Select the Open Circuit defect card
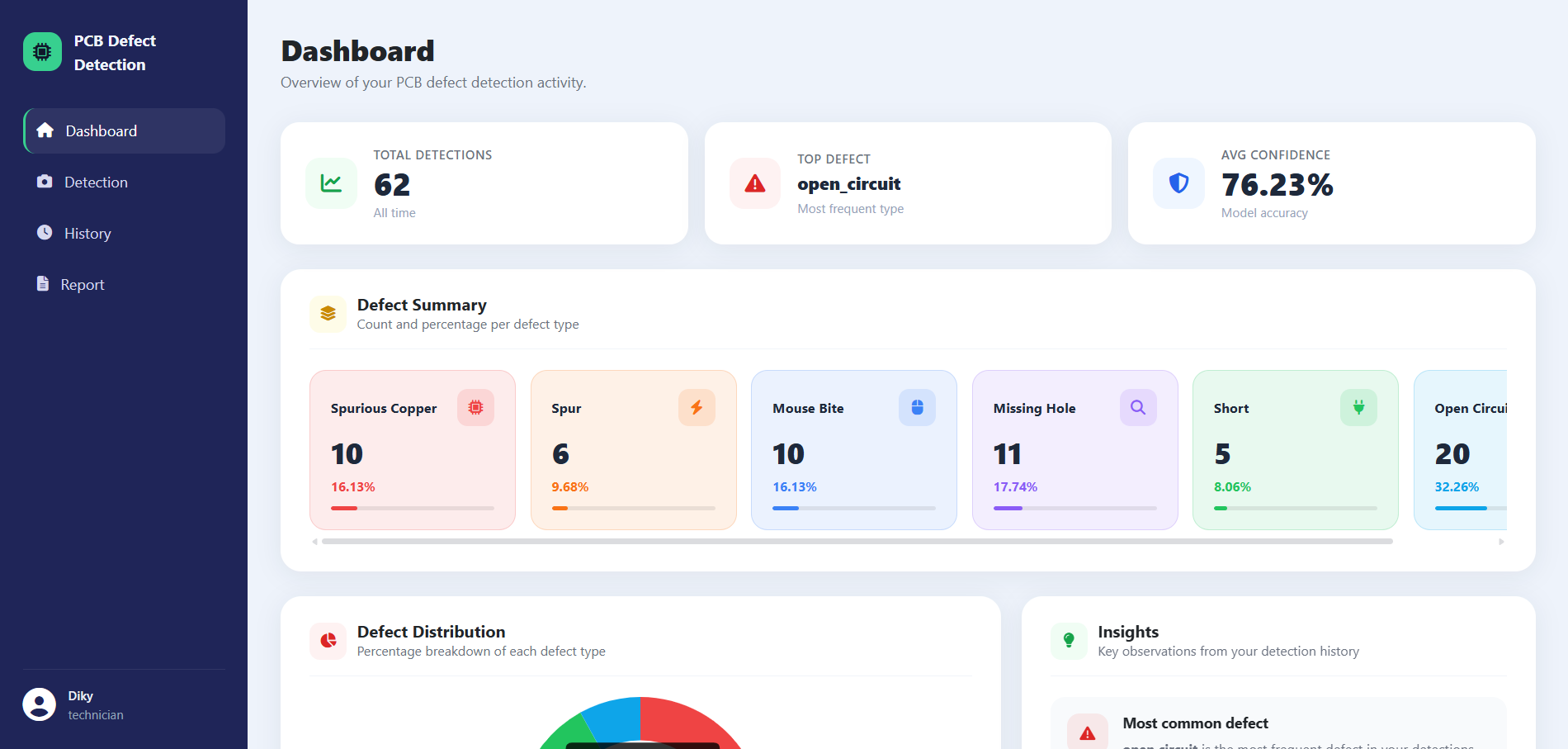1568x749 pixels. [1461, 450]
